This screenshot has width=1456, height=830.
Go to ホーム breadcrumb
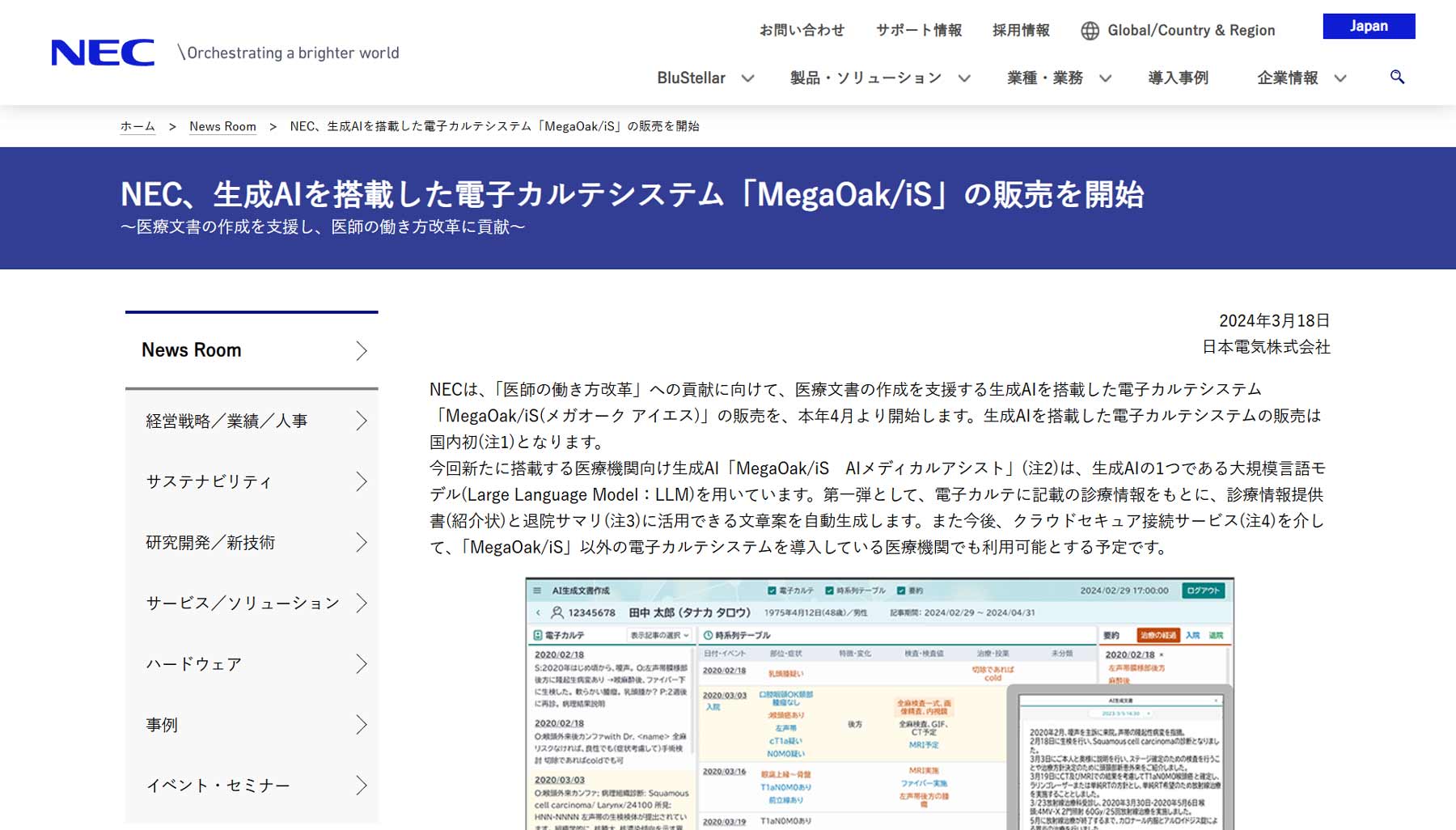coord(138,126)
